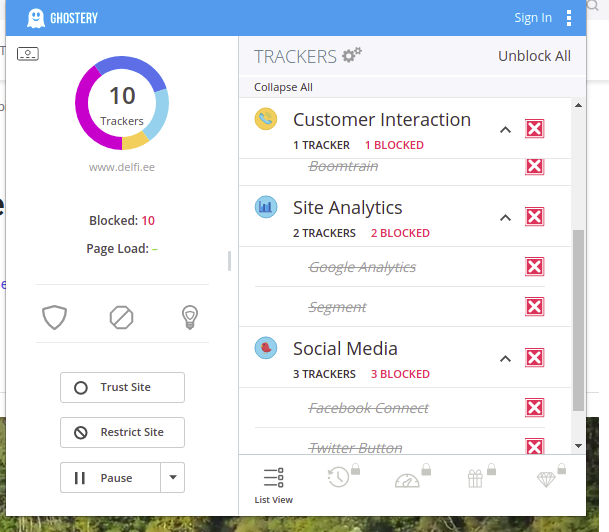Click the Facebook Connect tracker name
This screenshot has width=609, height=532.
click(x=369, y=408)
